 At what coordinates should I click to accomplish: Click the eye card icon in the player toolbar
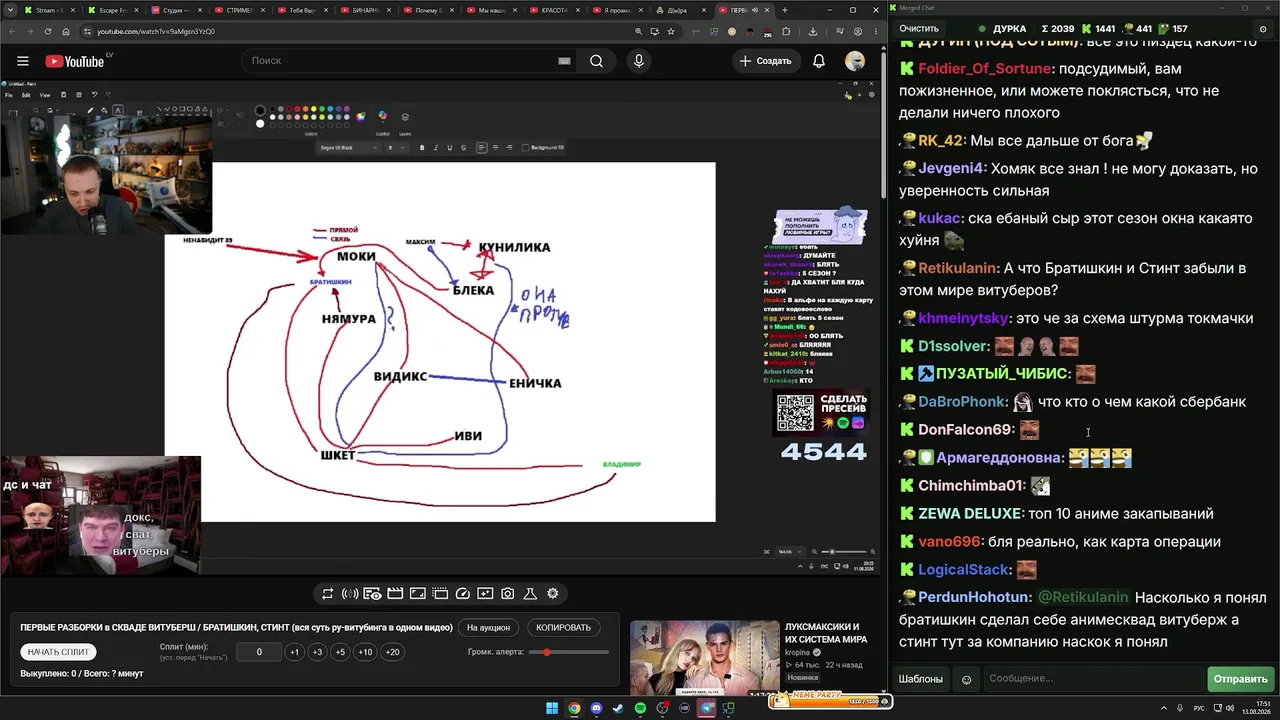pyautogui.click(x=372, y=594)
